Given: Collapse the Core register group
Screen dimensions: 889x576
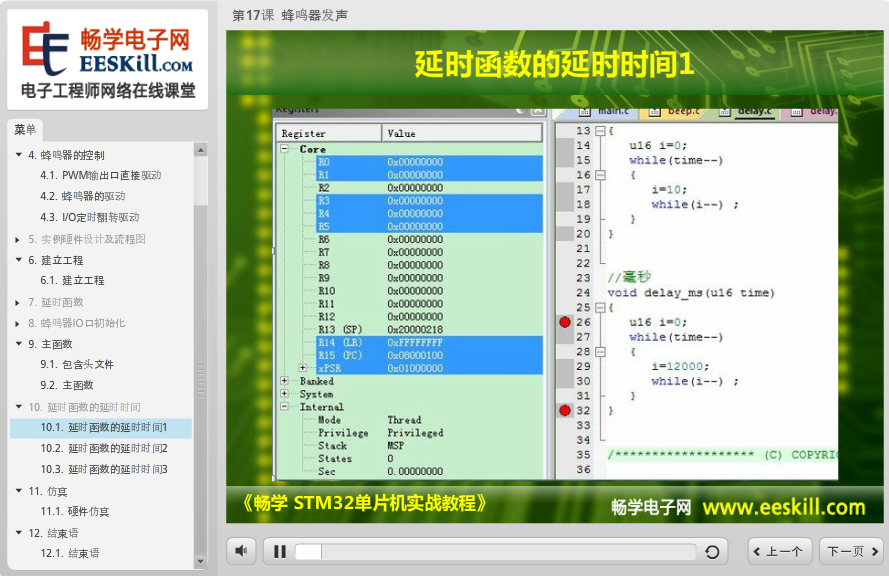Looking at the screenshot, I should pos(285,149).
